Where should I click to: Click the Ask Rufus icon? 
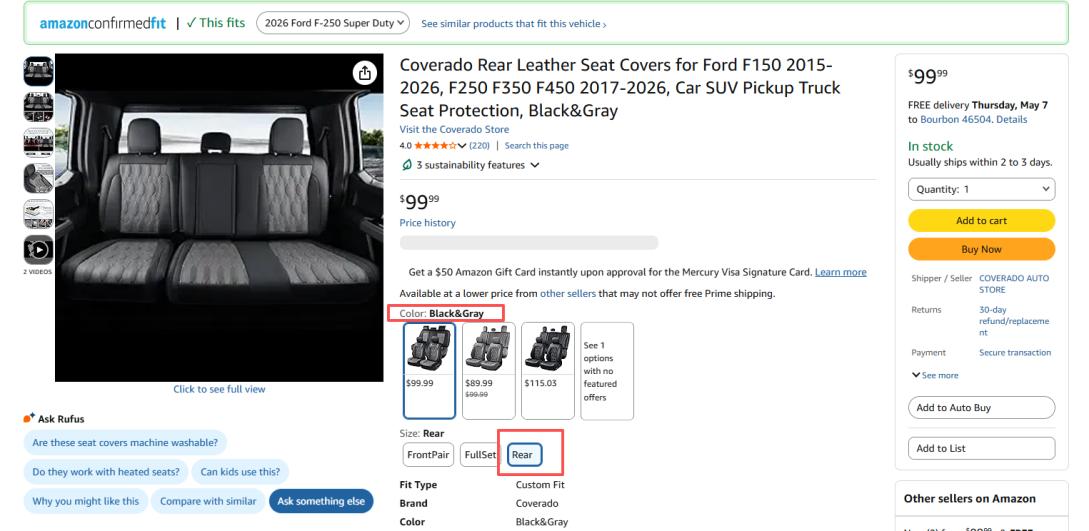pos(29,418)
